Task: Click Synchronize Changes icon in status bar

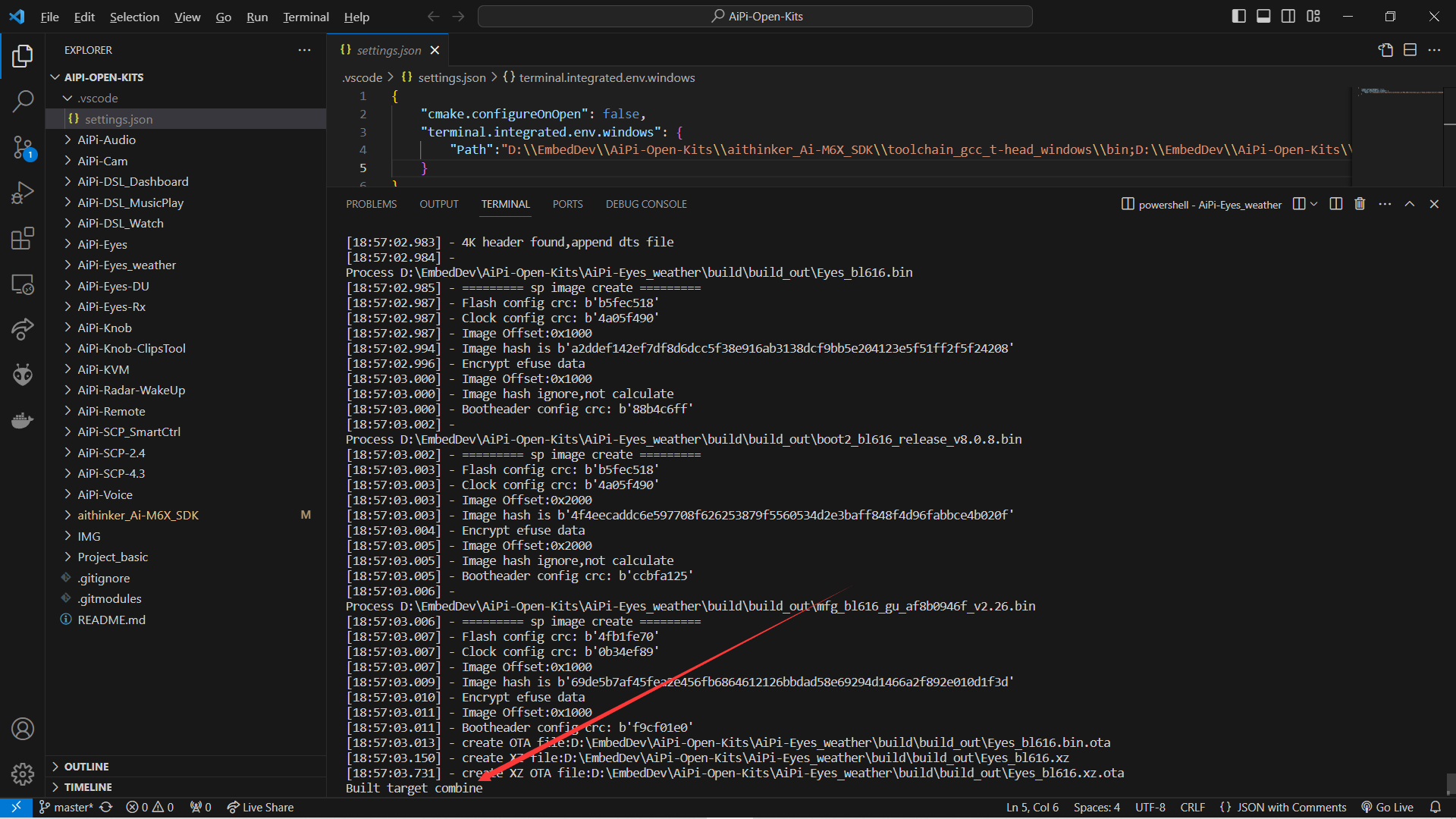Action: [106, 808]
